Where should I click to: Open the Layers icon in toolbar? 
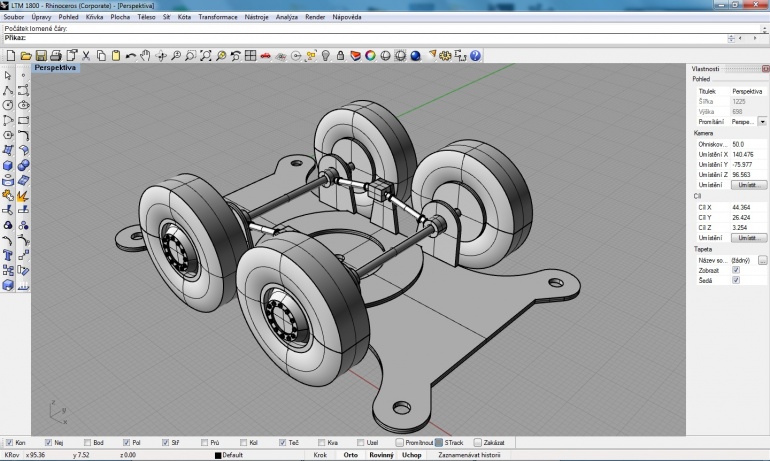(x=356, y=55)
